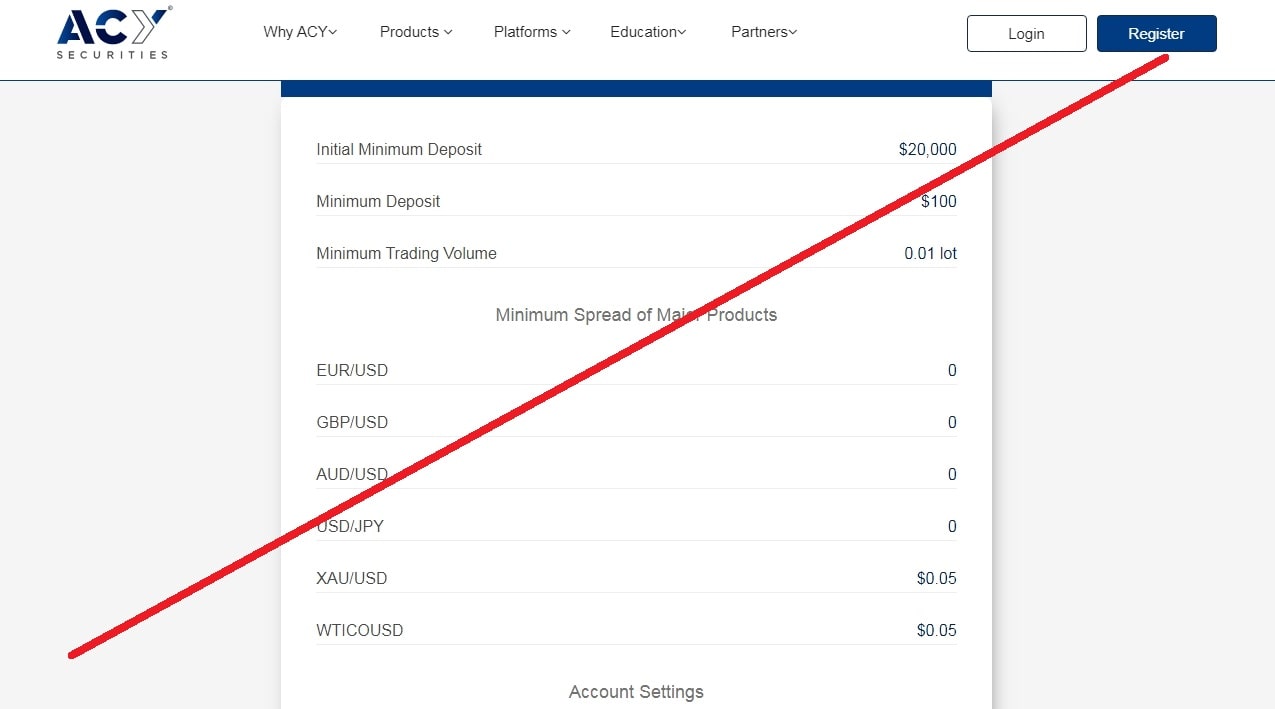Click the USD/JPY pair label
1275x709 pixels.
[x=350, y=527]
